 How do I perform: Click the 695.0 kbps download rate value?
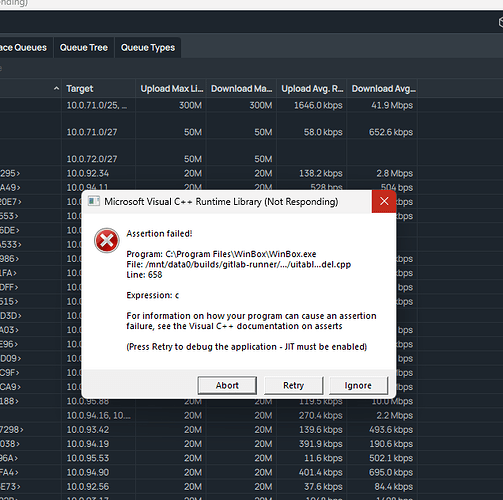[391, 472]
